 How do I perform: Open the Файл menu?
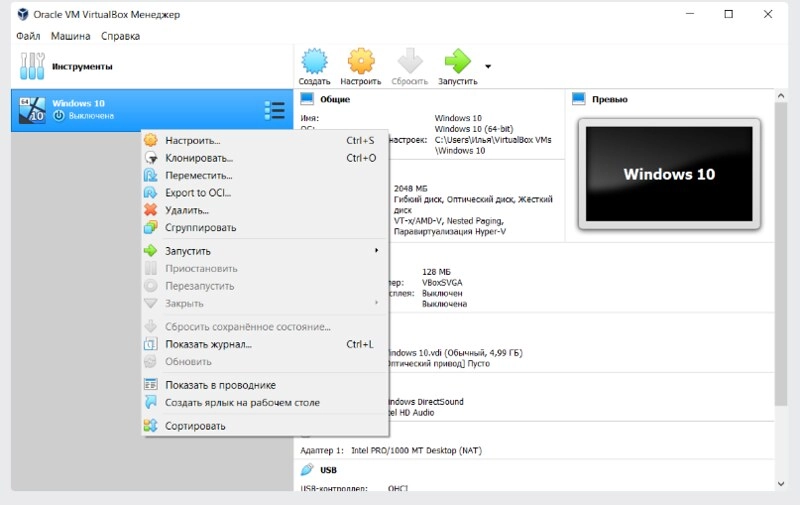click(28, 36)
